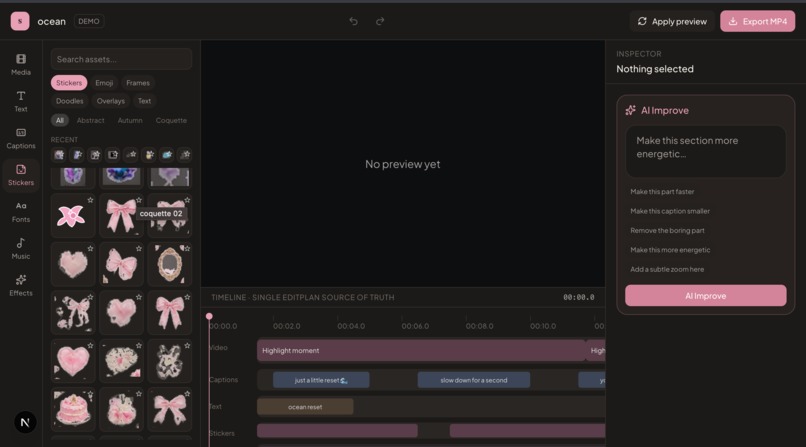Image resolution: width=806 pixels, height=447 pixels.
Task: Open the Text tool in the sidebar
Action: point(21,101)
